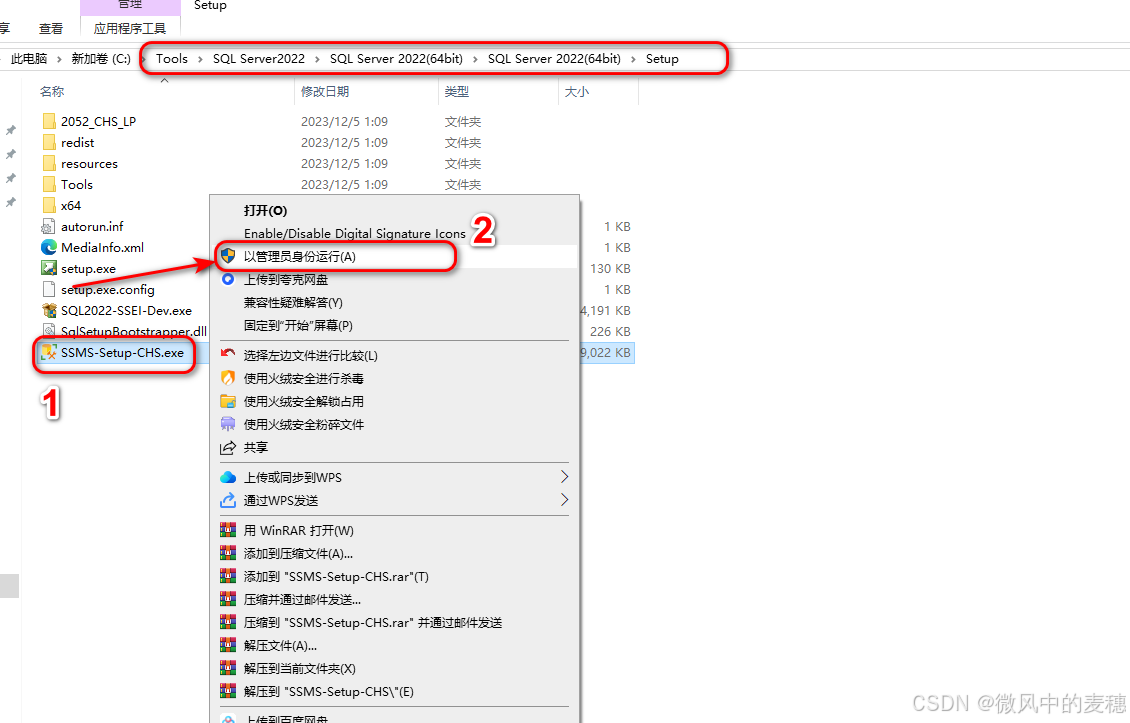Select SqlSetupBootstrapper.dll file name
This screenshot has height=723, width=1130.
133,332
